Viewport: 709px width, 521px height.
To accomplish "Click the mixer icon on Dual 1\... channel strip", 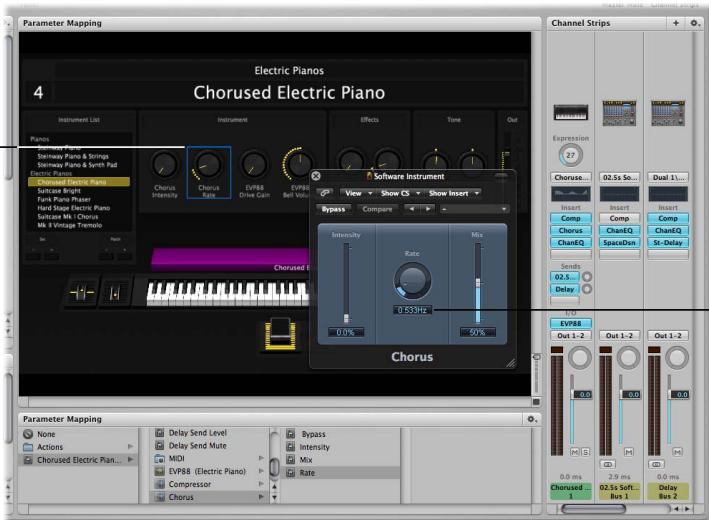I will point(668,113).
